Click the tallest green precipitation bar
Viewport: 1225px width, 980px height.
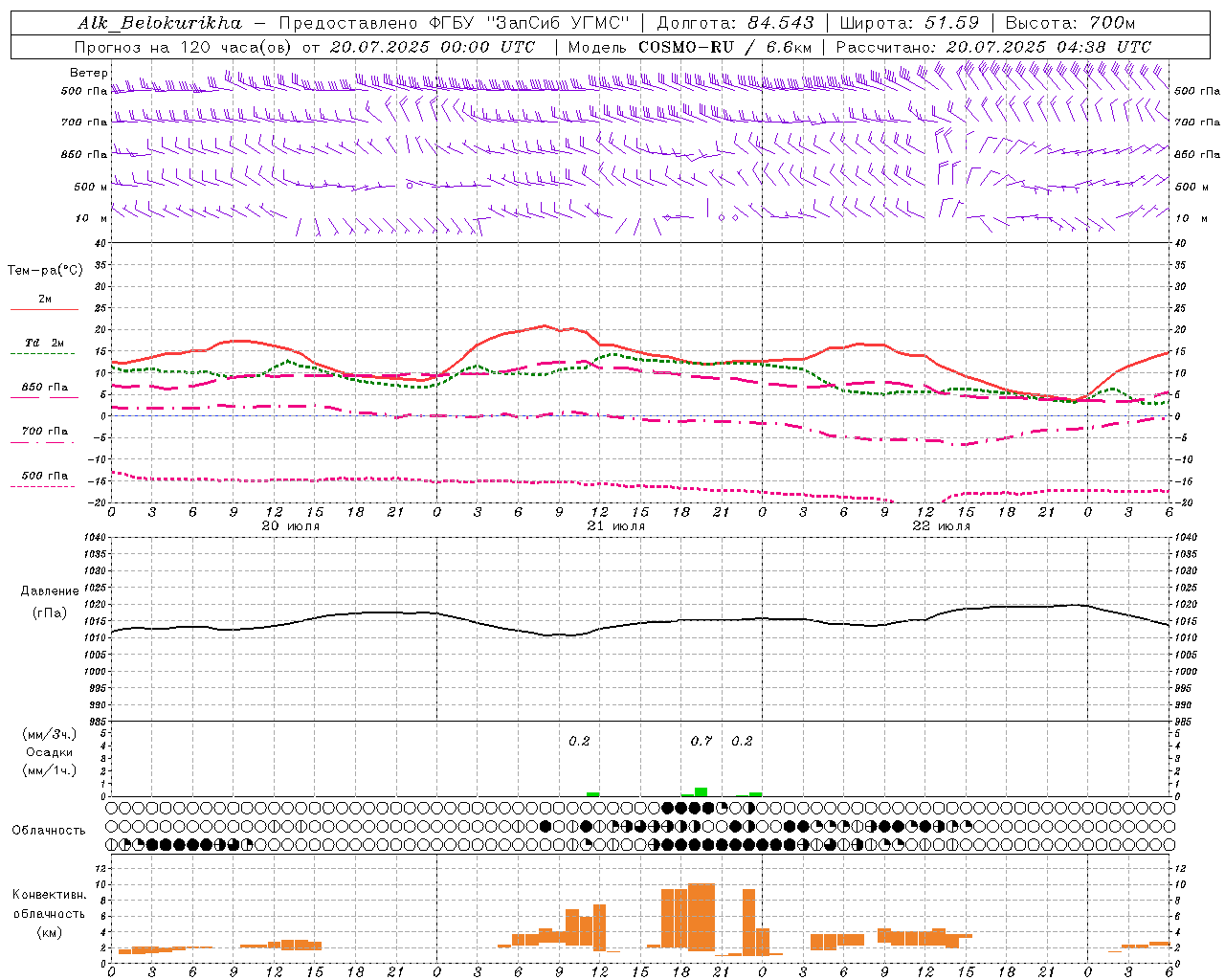tap(702, 791)
